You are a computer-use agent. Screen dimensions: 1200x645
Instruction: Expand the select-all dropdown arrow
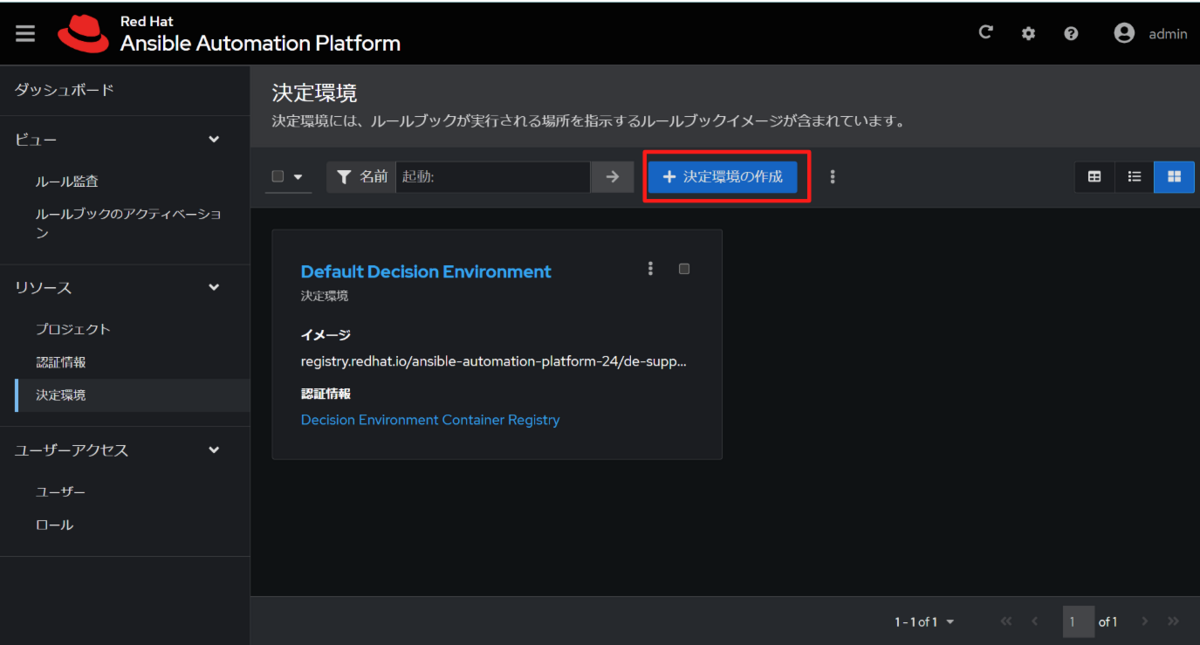(298, 177)
